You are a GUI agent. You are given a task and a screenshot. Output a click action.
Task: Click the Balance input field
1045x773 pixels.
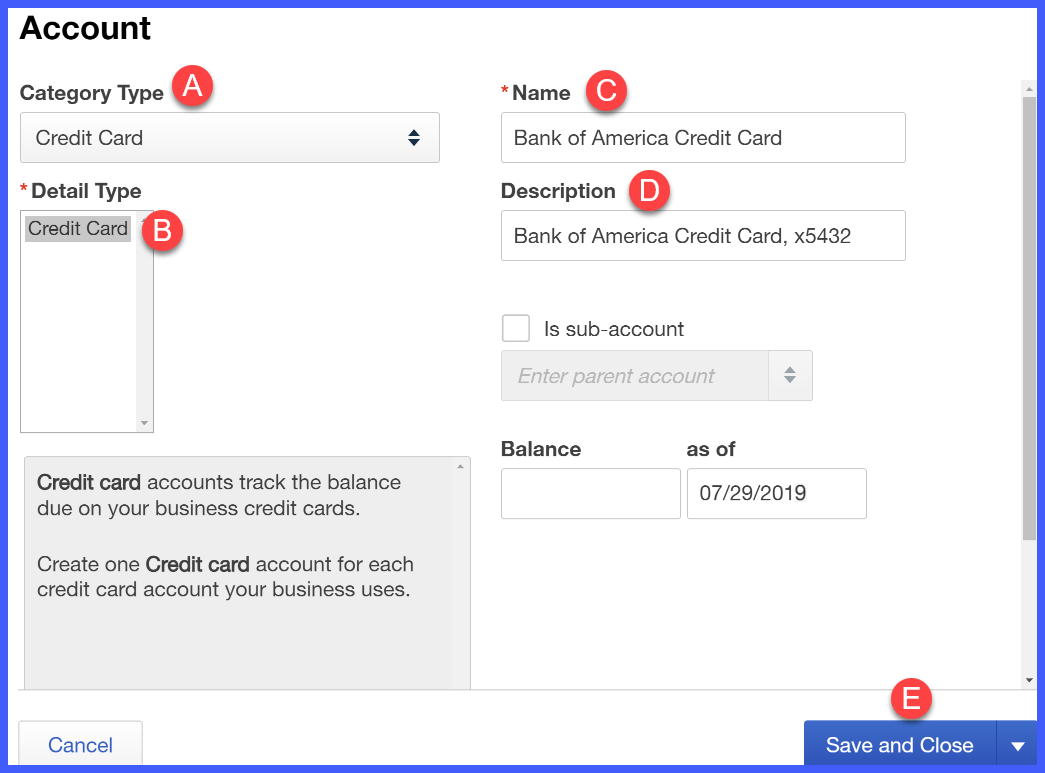click(590, 494)
